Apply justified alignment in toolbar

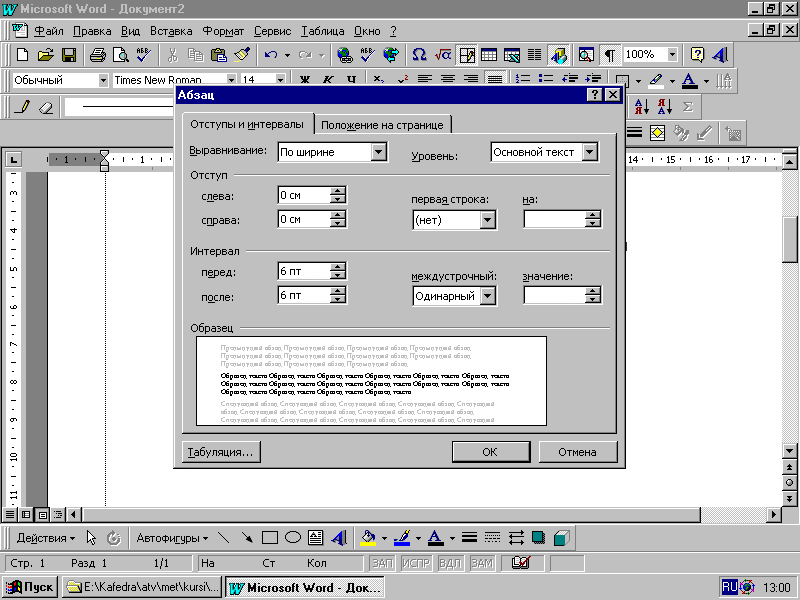494,80
